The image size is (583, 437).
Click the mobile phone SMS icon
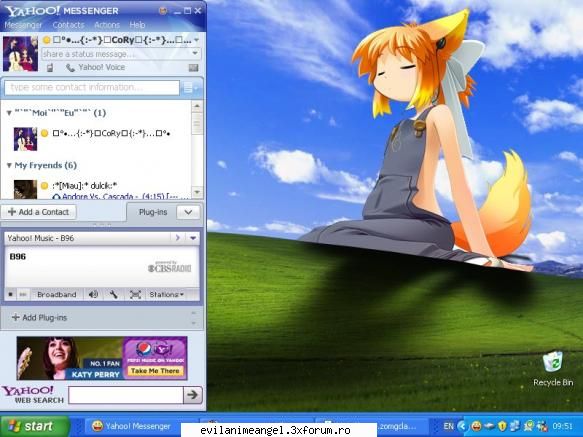pyautogui.click(x=50, y=67)
